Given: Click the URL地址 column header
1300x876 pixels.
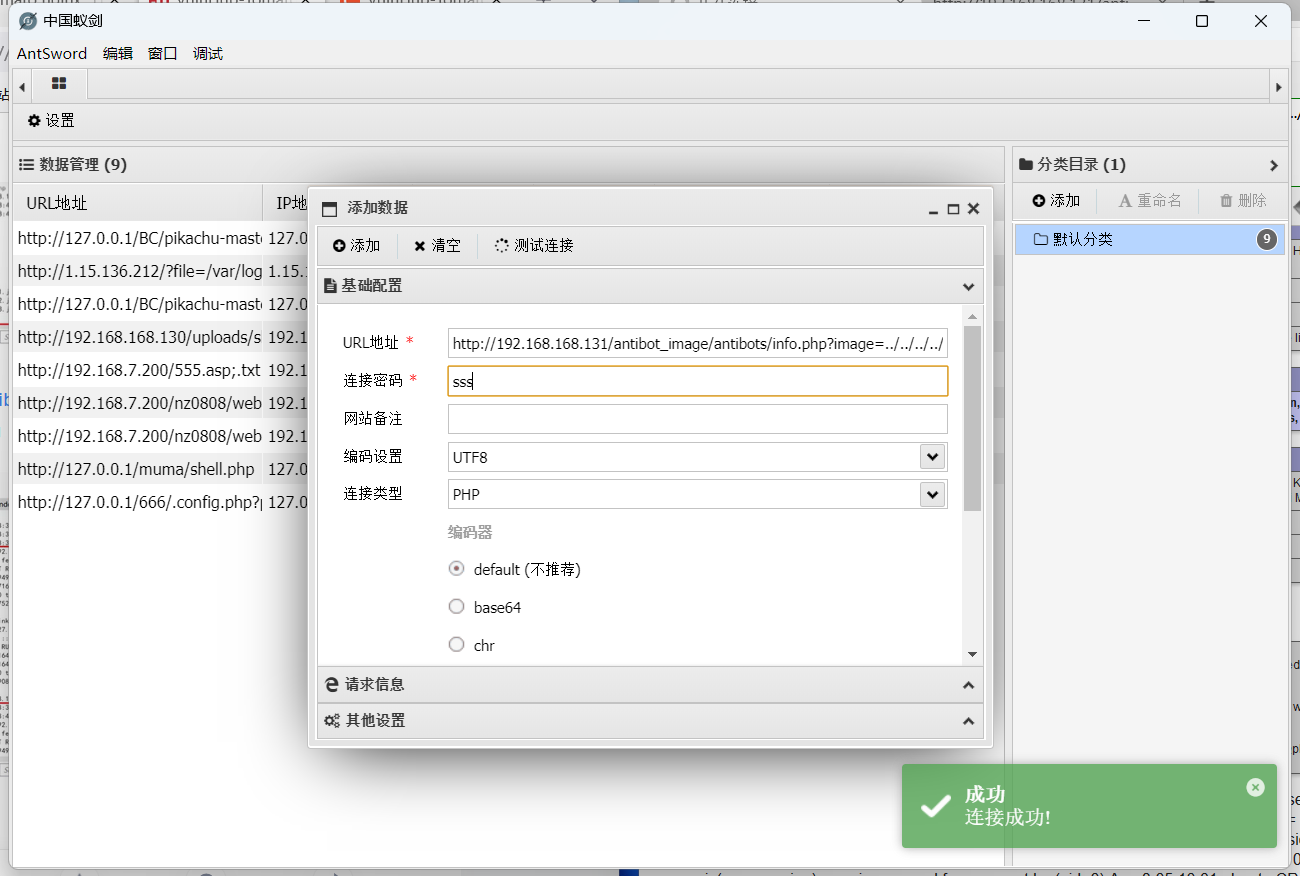Looking at the screenshot, I should pyautogui.click(x=137, y=203).
